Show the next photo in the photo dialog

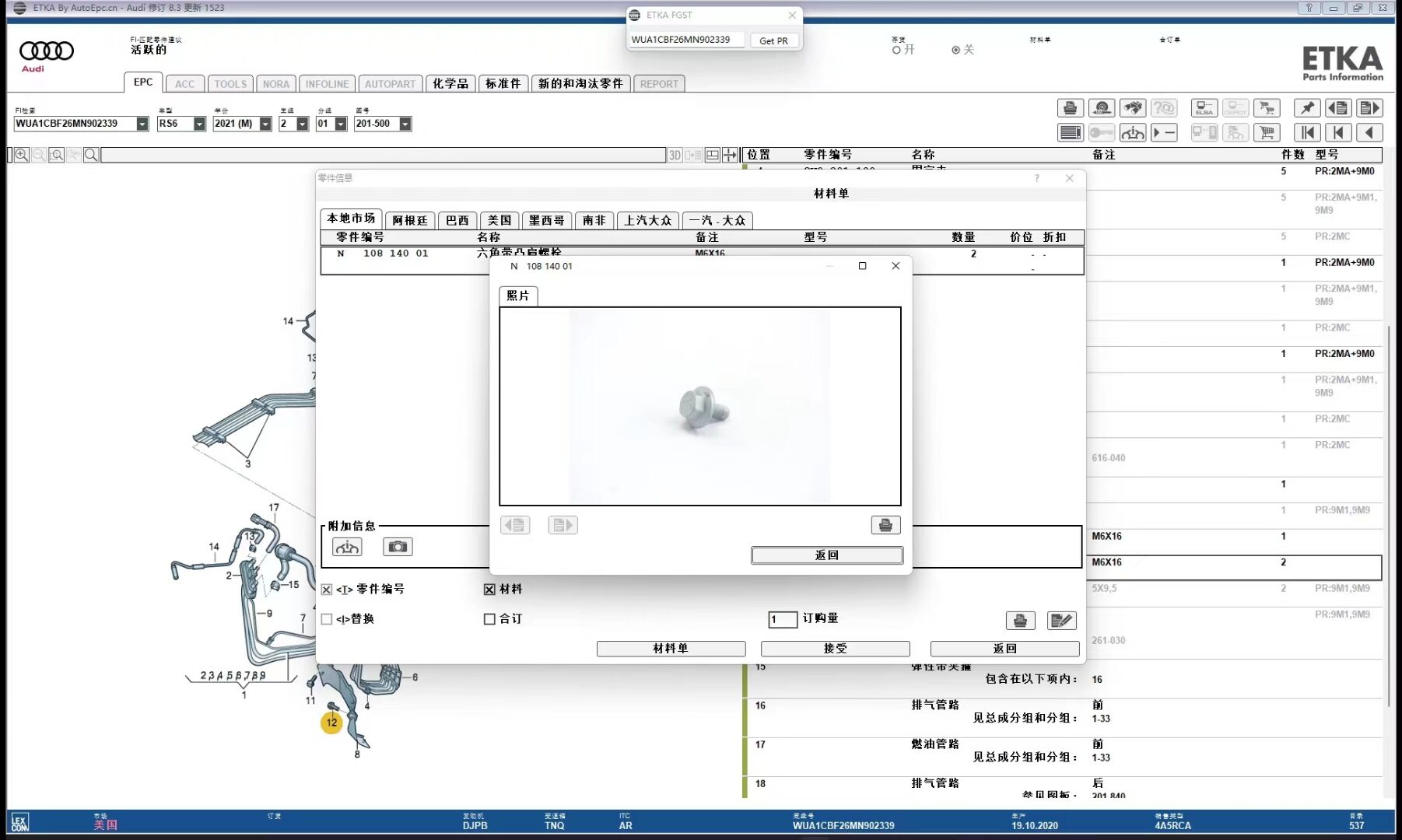click(x=563, y=525)
